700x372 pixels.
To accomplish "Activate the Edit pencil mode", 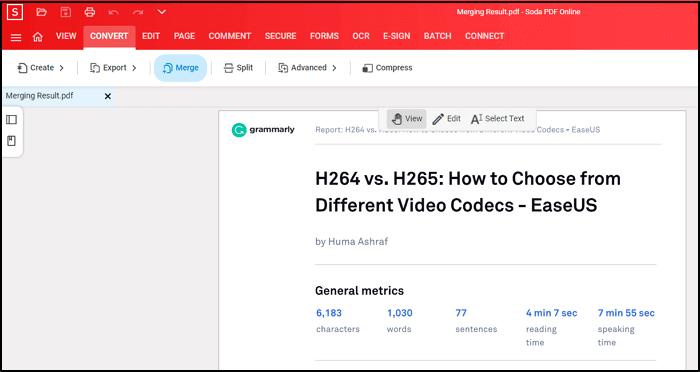I will tap(446, 119).
